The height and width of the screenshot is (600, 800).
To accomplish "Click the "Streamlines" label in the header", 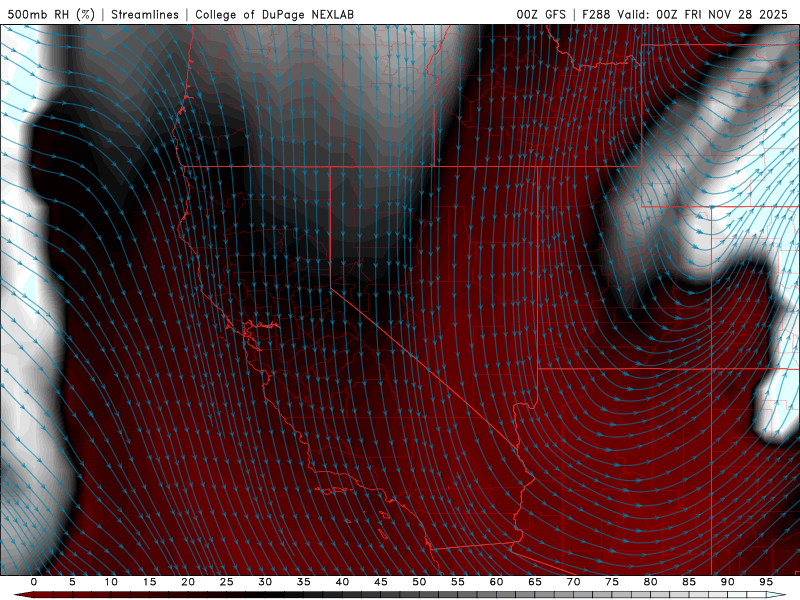I will click(145, 14).
